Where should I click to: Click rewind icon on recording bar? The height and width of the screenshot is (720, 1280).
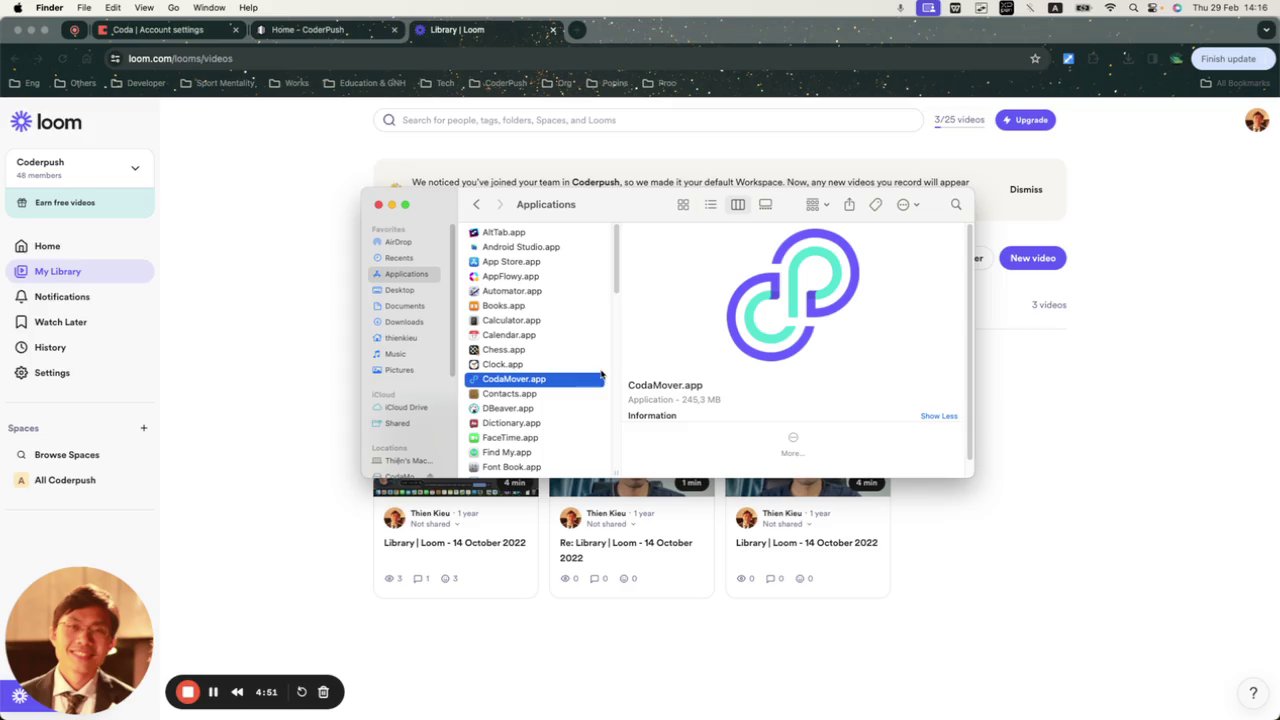click(x=237, y=692)
